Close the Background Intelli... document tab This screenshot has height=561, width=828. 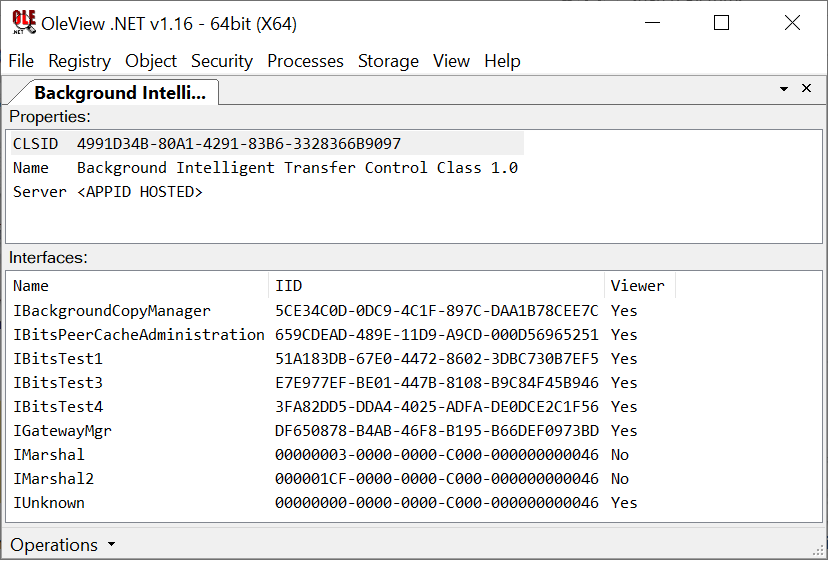tap(807, 89)
